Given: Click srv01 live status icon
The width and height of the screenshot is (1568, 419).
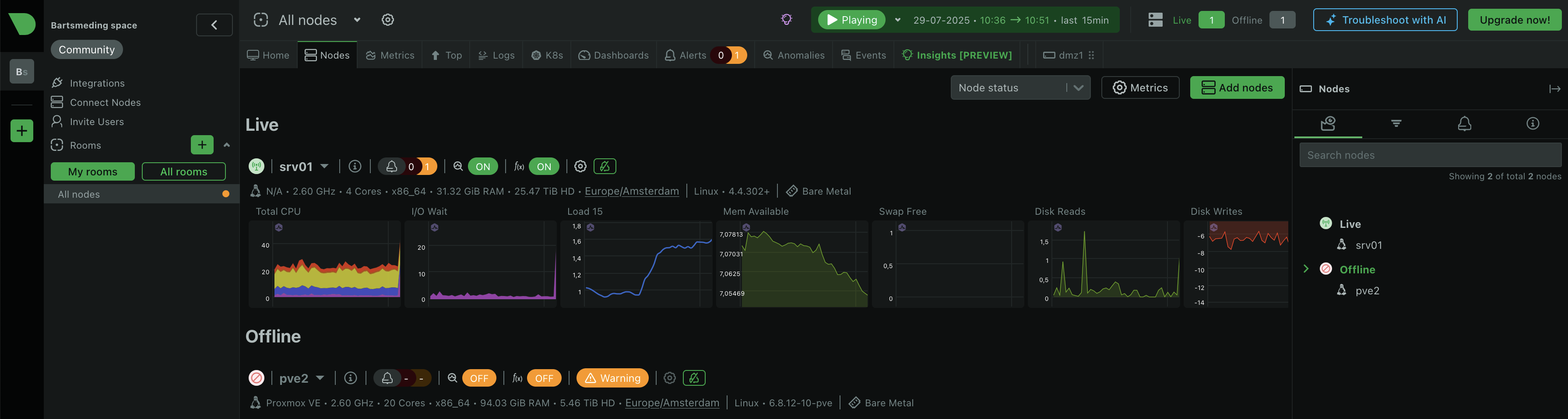Looking at the screenshot, I should [x=256, y=166].
